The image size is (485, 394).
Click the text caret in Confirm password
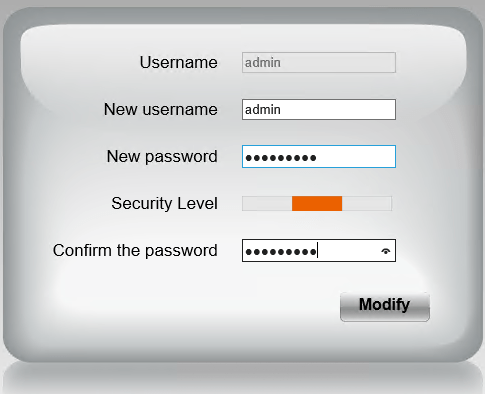coord(318,250)
